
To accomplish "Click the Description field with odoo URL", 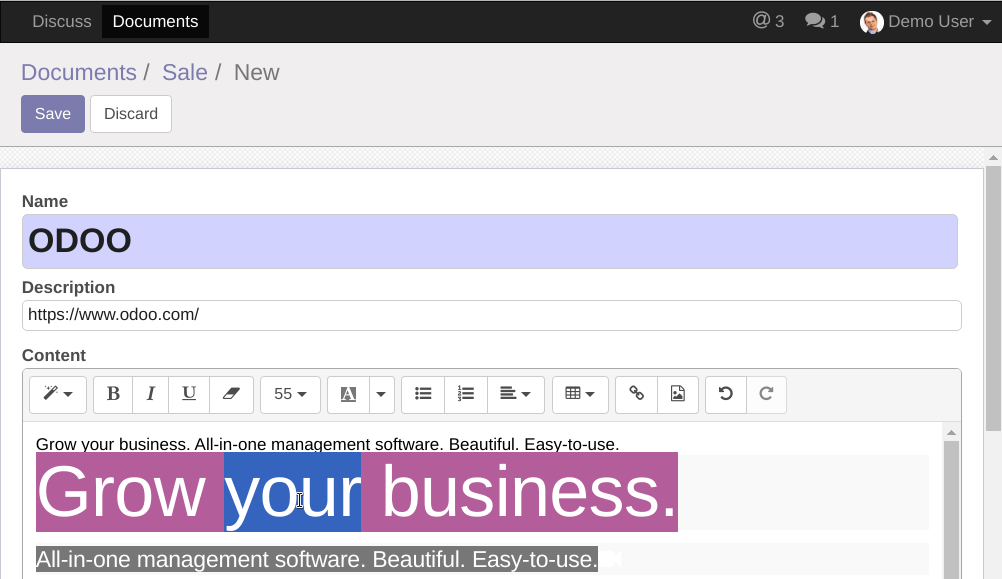I will tap(491, 315).
